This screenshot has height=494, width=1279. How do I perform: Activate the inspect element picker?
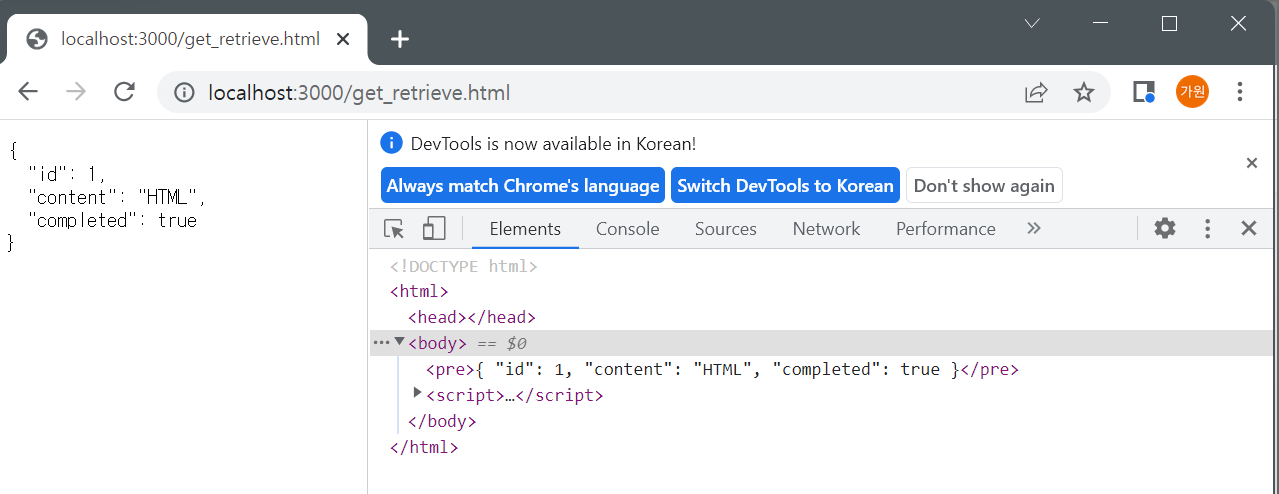[x=394, y=229]
